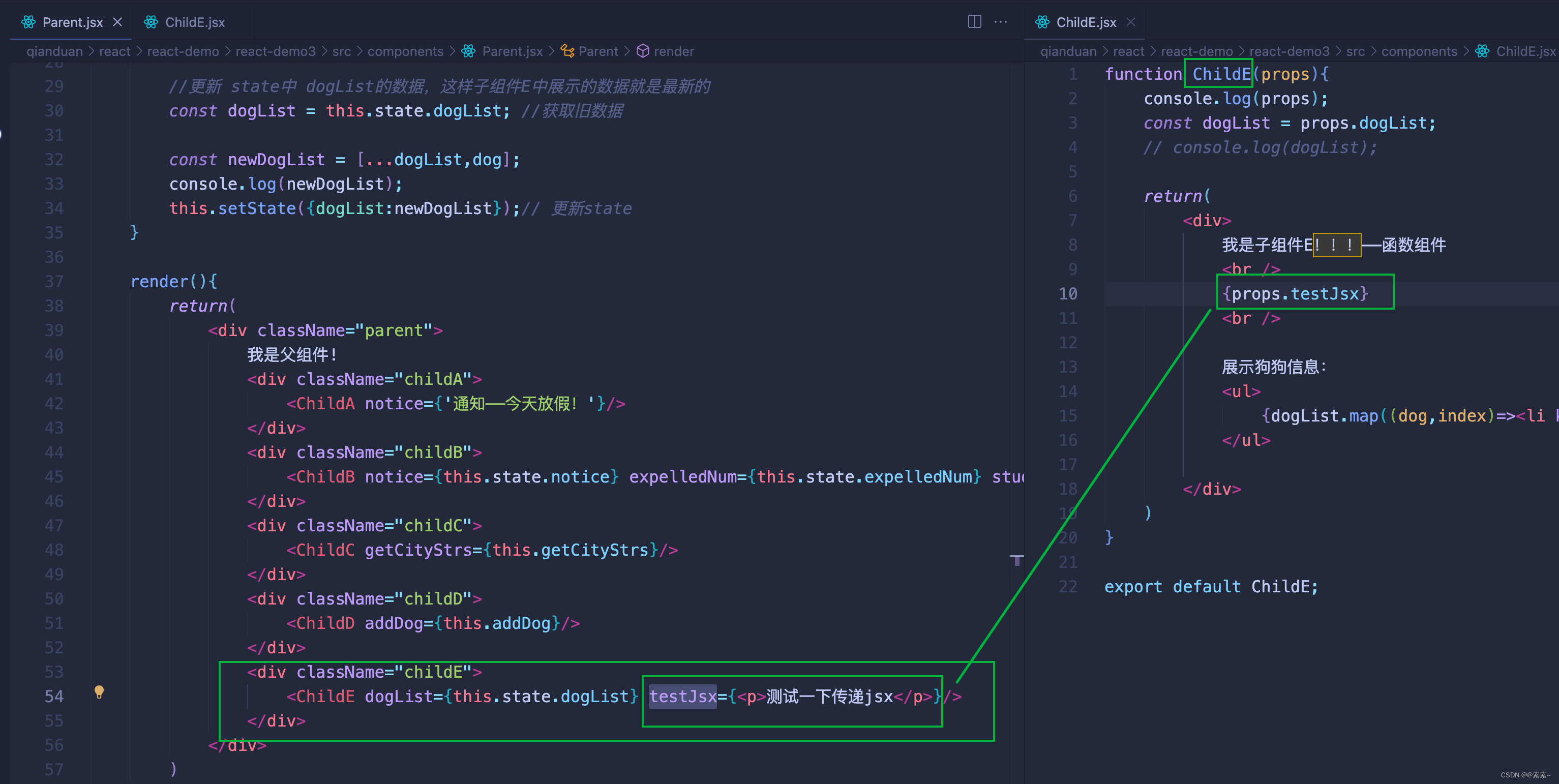Click 'this.getCityStrs' on line 48
The width and height of the screenshot is (1559, 784).
[x=570, y=550]
